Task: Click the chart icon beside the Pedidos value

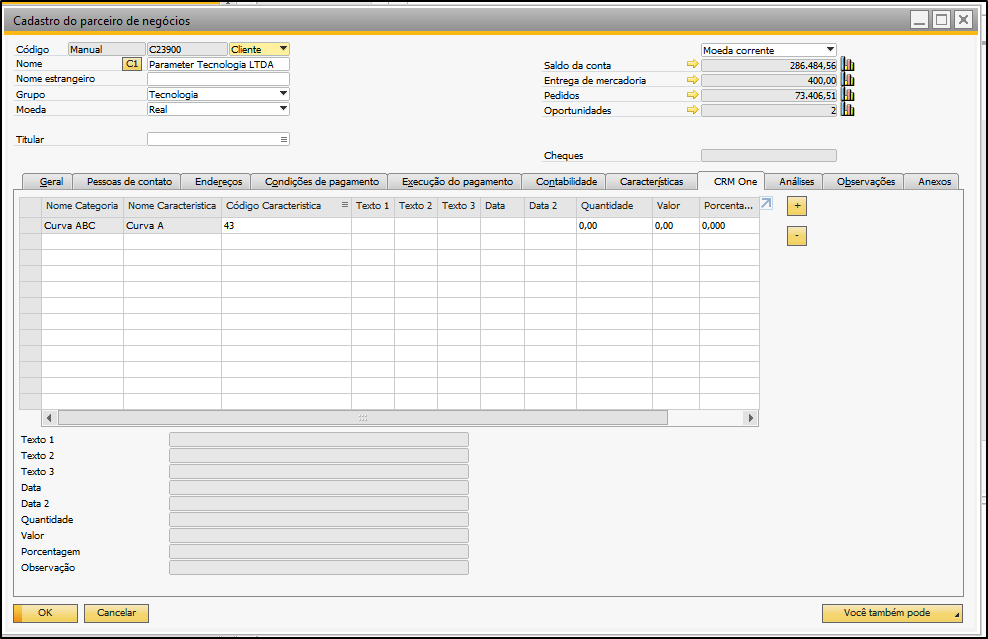Action: click(x=848, y=95)
